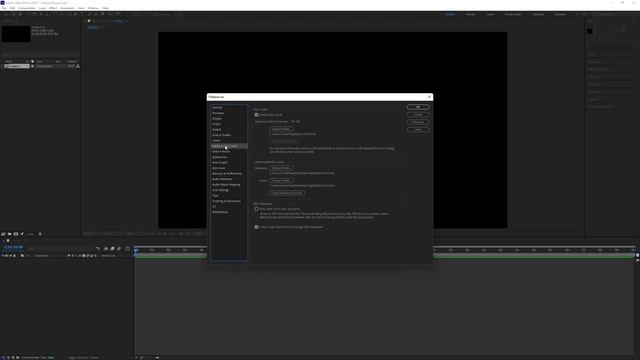Open the File menu

(x=4, y=8)
